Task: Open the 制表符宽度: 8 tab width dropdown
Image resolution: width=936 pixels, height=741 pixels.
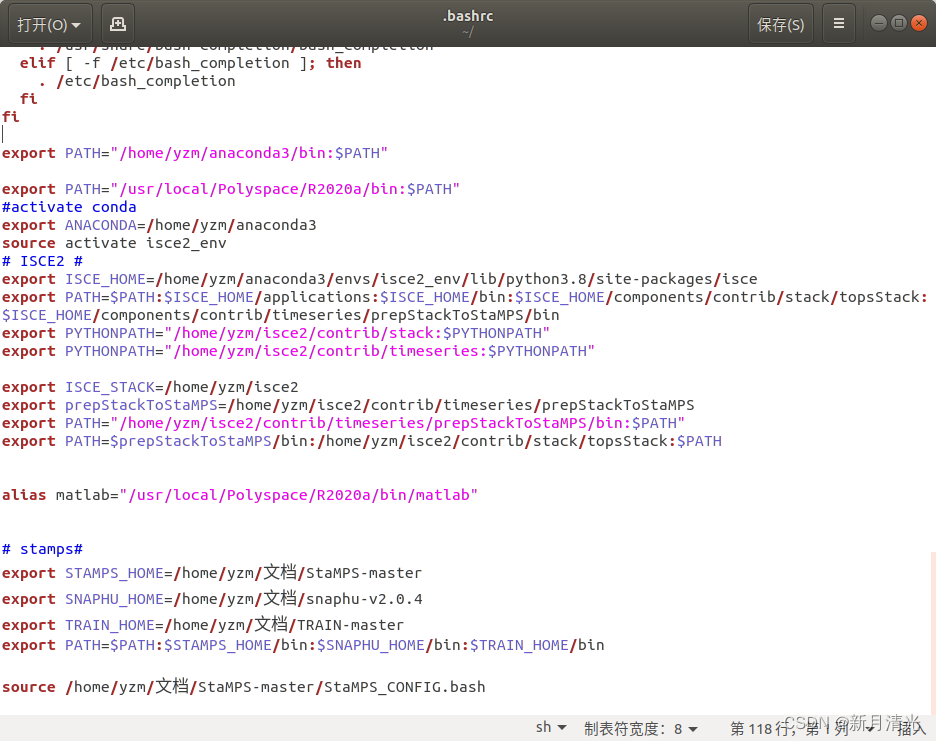Action: click(x=640, y=728)
